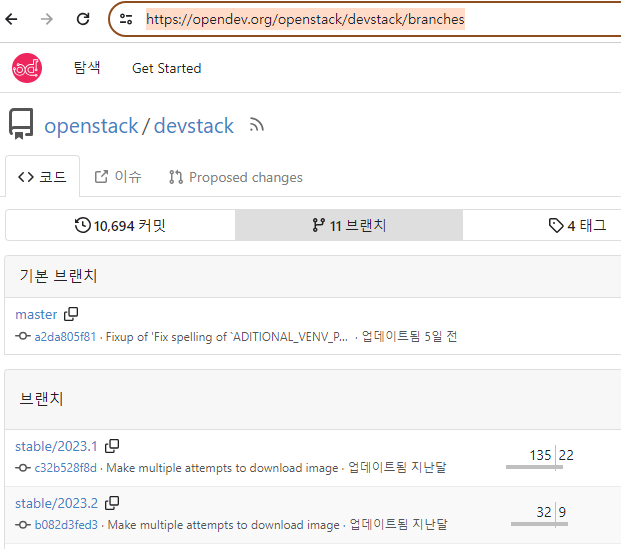The width and height of the screenshot is (621, 549).
Task: Switch to the 이슈 tab
Action: (118, 177)
